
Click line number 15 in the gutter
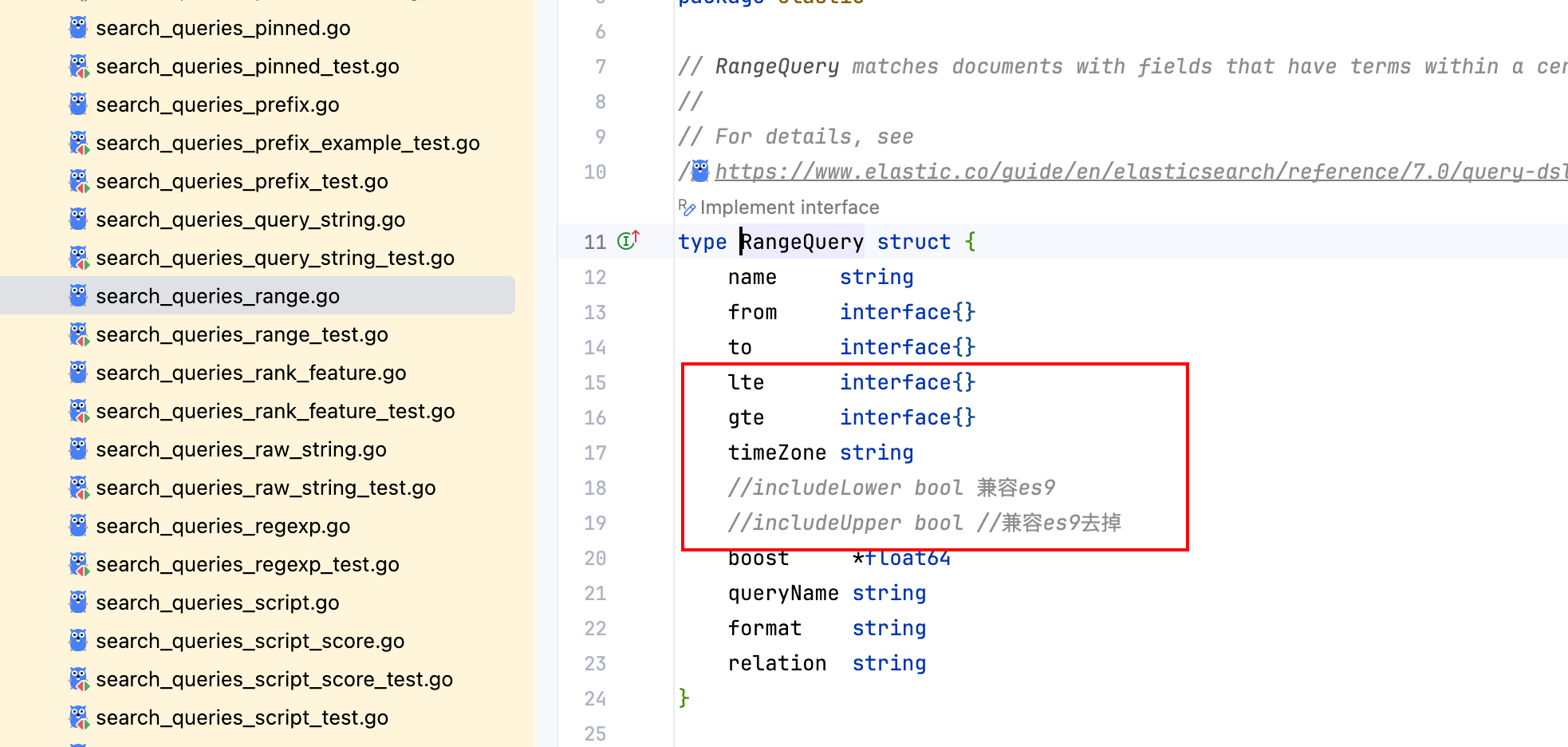coord(595,382)
